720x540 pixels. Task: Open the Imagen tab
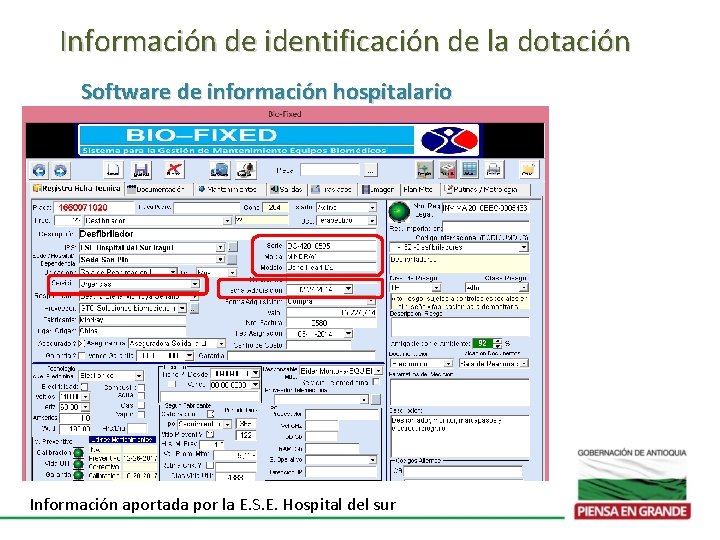[x=378, y=189]
